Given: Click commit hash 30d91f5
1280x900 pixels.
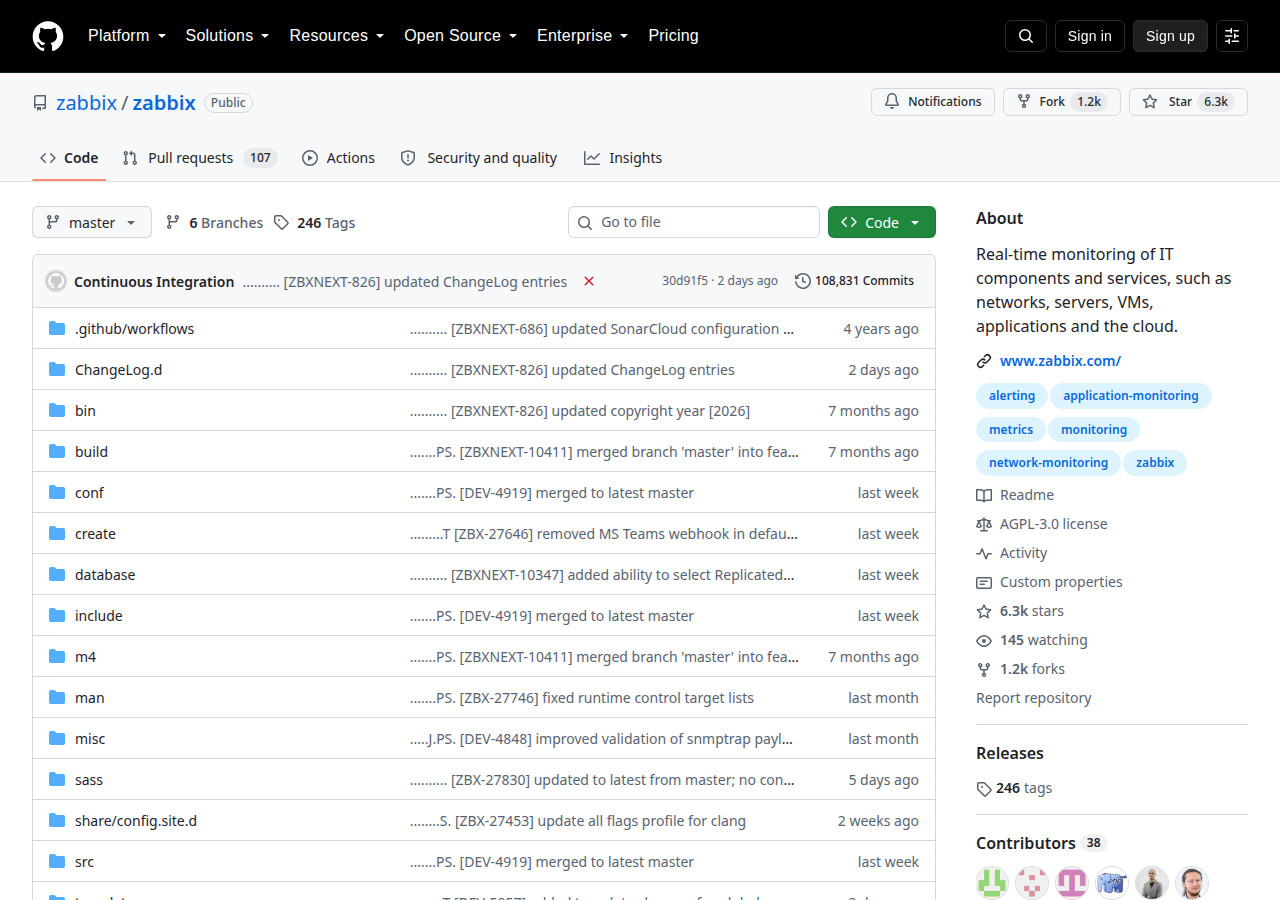Looking at the screenshot, I should tap(685, 281).
